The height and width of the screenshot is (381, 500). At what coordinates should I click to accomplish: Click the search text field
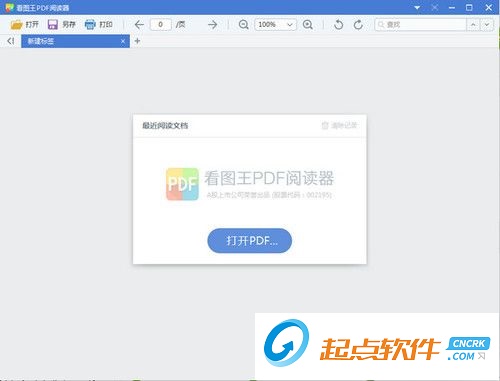point(420,24)
